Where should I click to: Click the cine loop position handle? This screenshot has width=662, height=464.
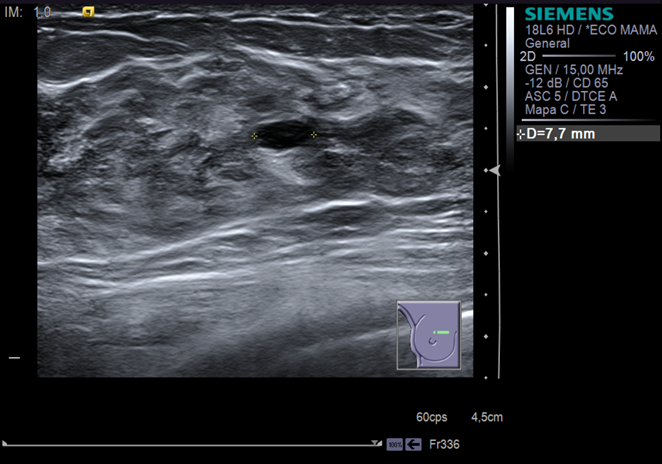tap(376, 443)
